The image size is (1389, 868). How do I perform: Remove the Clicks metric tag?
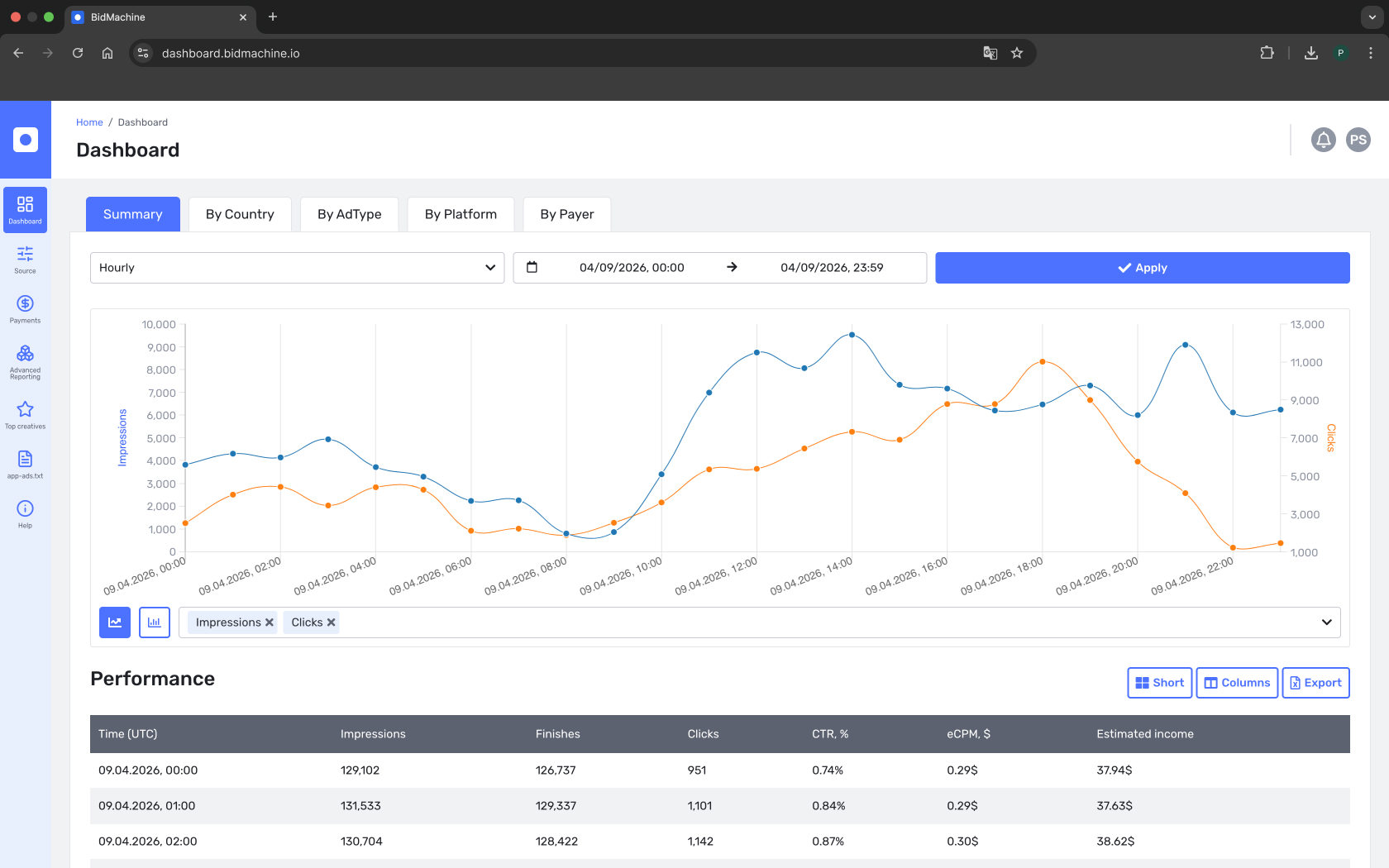[331, 622]
